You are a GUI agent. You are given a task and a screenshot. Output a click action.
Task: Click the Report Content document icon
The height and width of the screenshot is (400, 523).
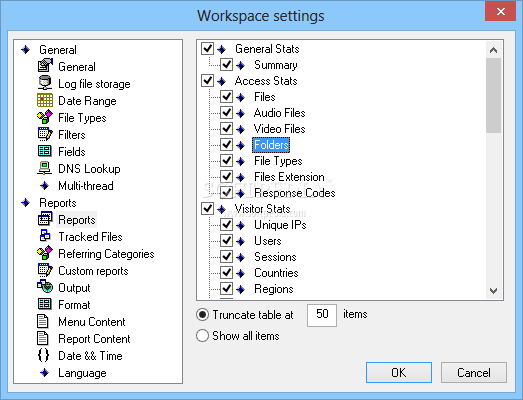point(42,338)
